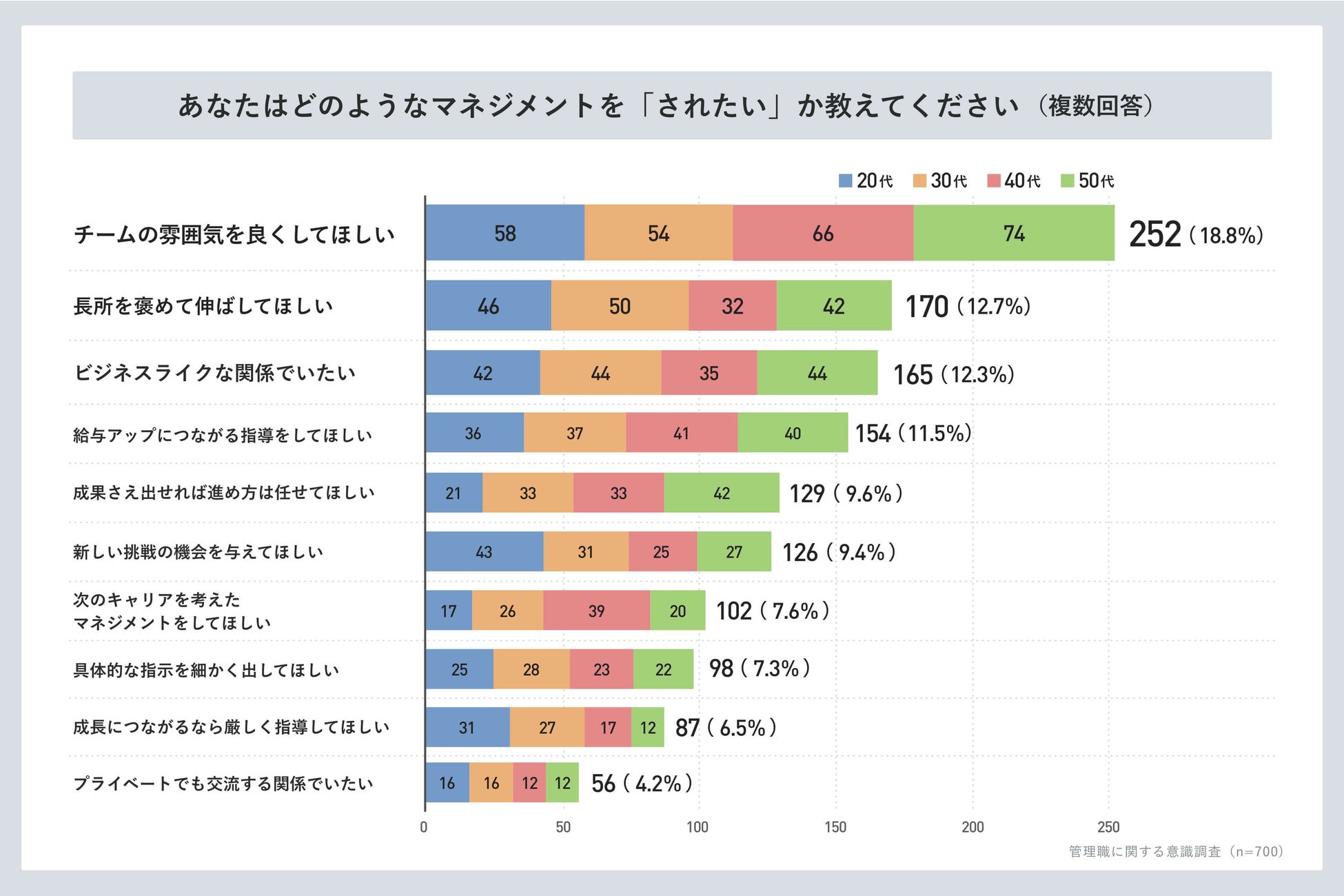Click the プライベートでも交流する関係でいたい label
1344x896 pixels.
(223, 784)
